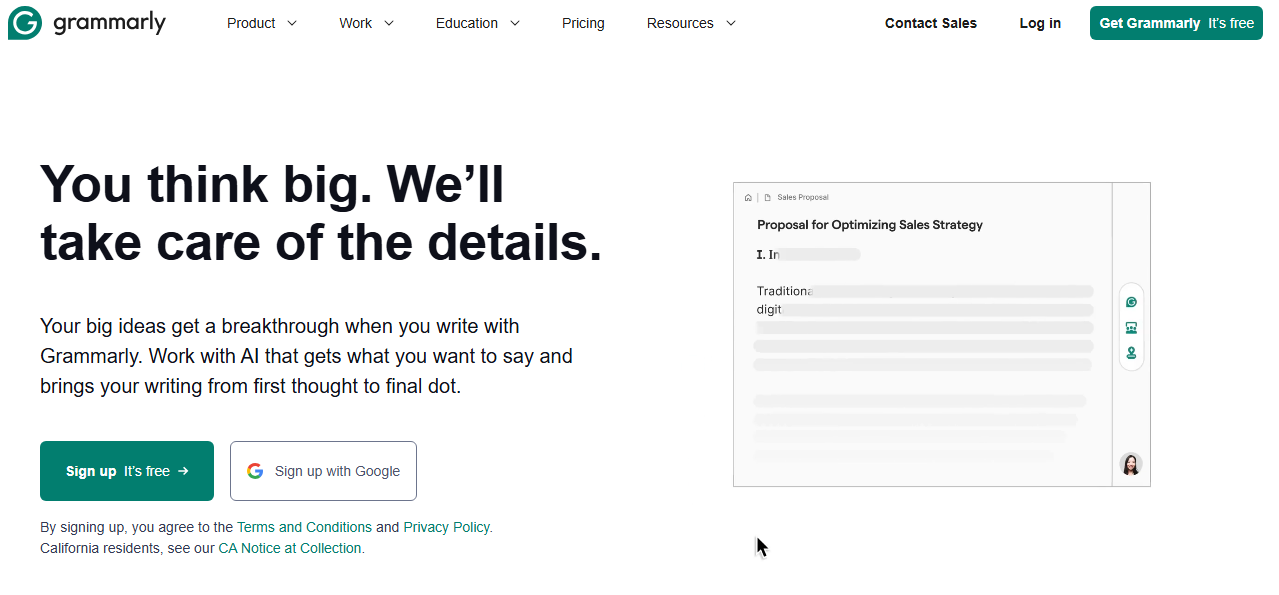
Task: Go to the Pricing page
Action: [583, 23]
